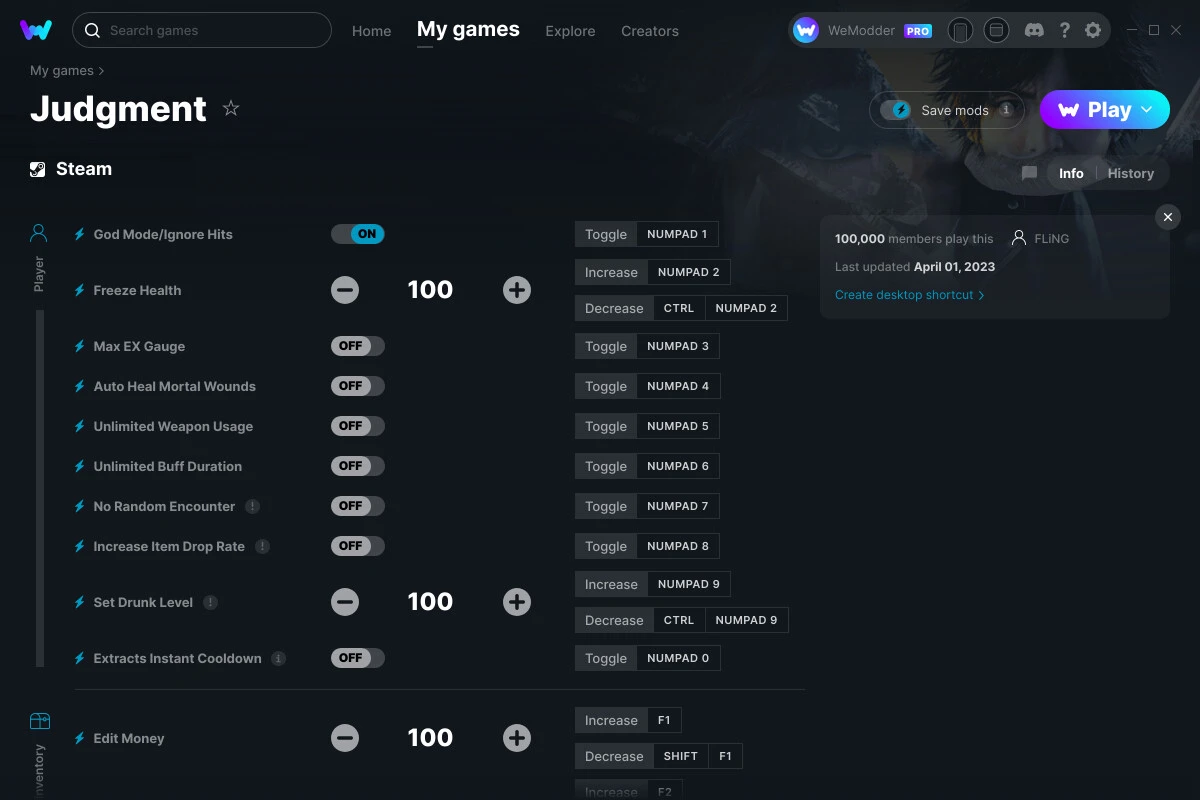The image size is (1200, 800).
Task: Click the Freeze Health value 100
Action: coord(430,290)
